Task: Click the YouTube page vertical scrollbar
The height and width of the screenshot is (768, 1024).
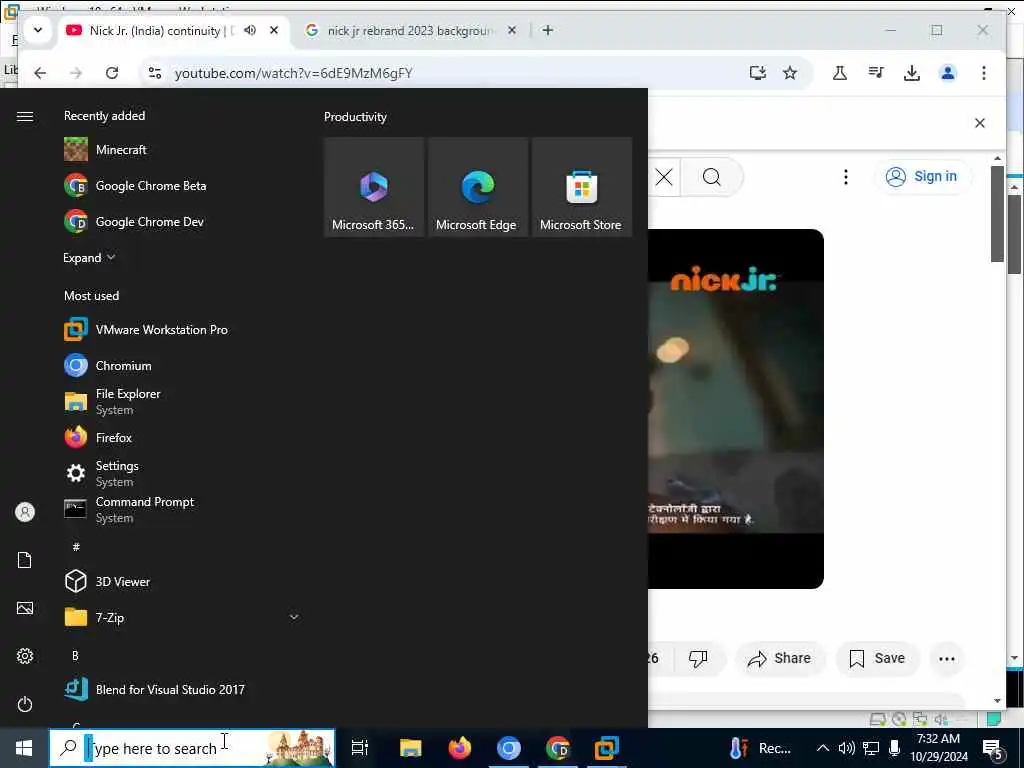Action: tap(997, 213)
